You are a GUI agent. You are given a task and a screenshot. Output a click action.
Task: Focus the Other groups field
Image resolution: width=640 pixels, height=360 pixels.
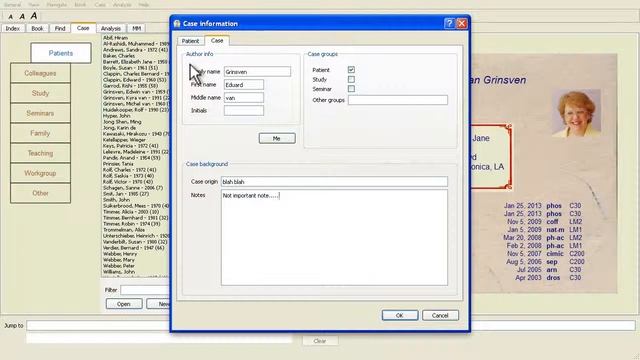pos(398,100)
